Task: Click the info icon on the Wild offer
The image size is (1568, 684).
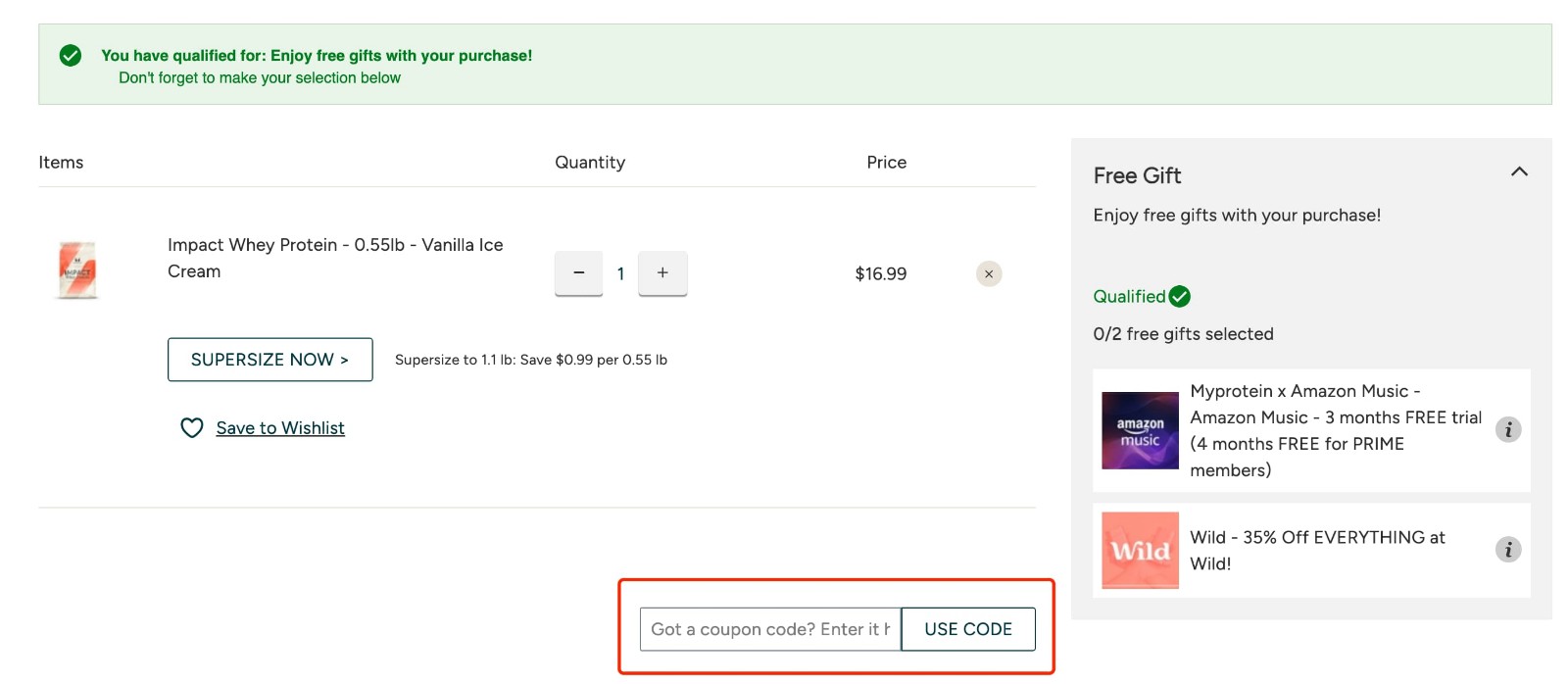Action: [x=1509, y=550]
